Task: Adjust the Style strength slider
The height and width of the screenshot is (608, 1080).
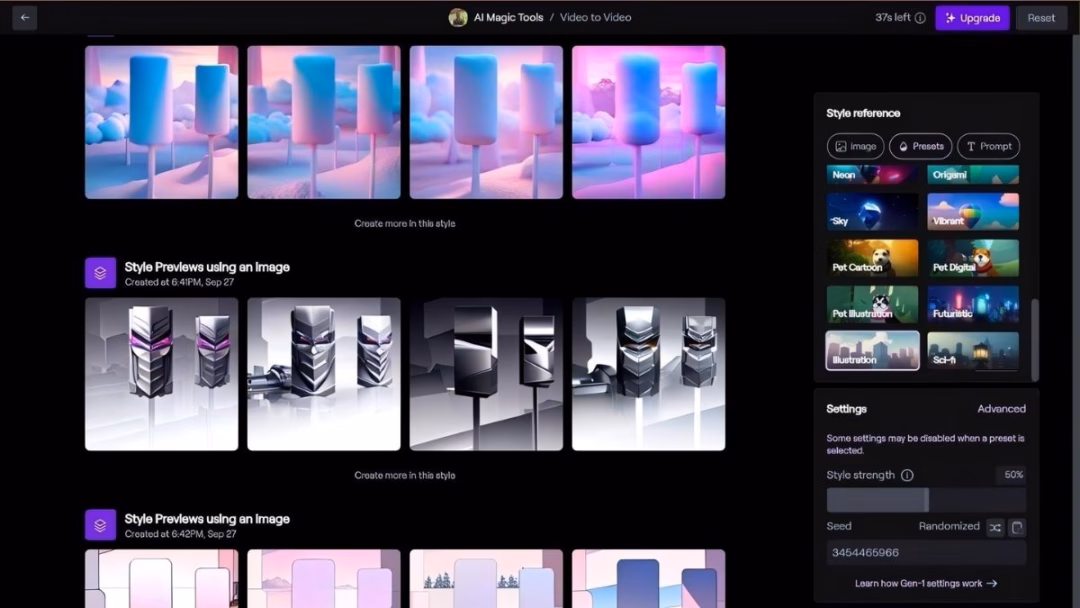Action: [926, 500]
